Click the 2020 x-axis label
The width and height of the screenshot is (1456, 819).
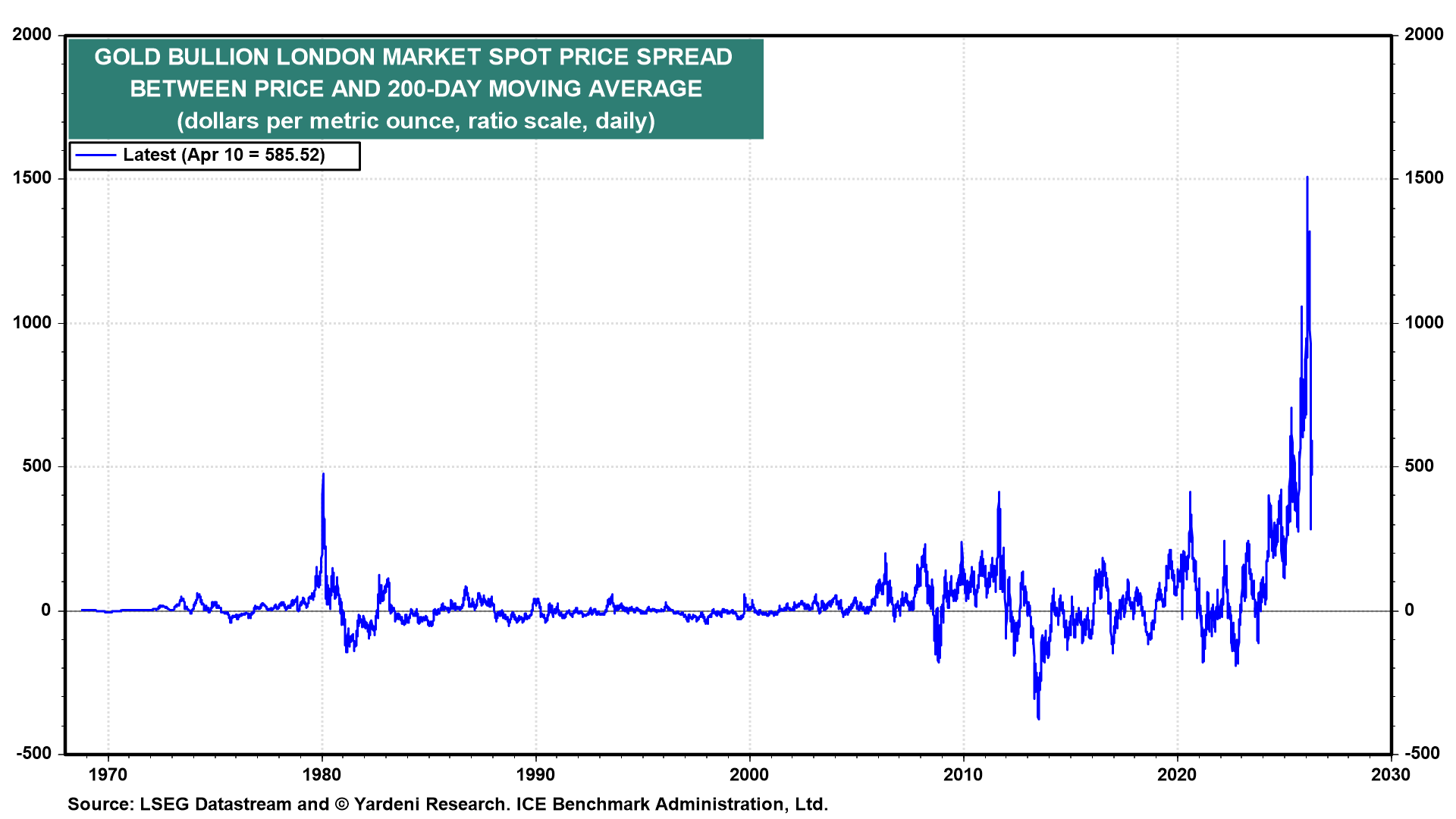1177,774
